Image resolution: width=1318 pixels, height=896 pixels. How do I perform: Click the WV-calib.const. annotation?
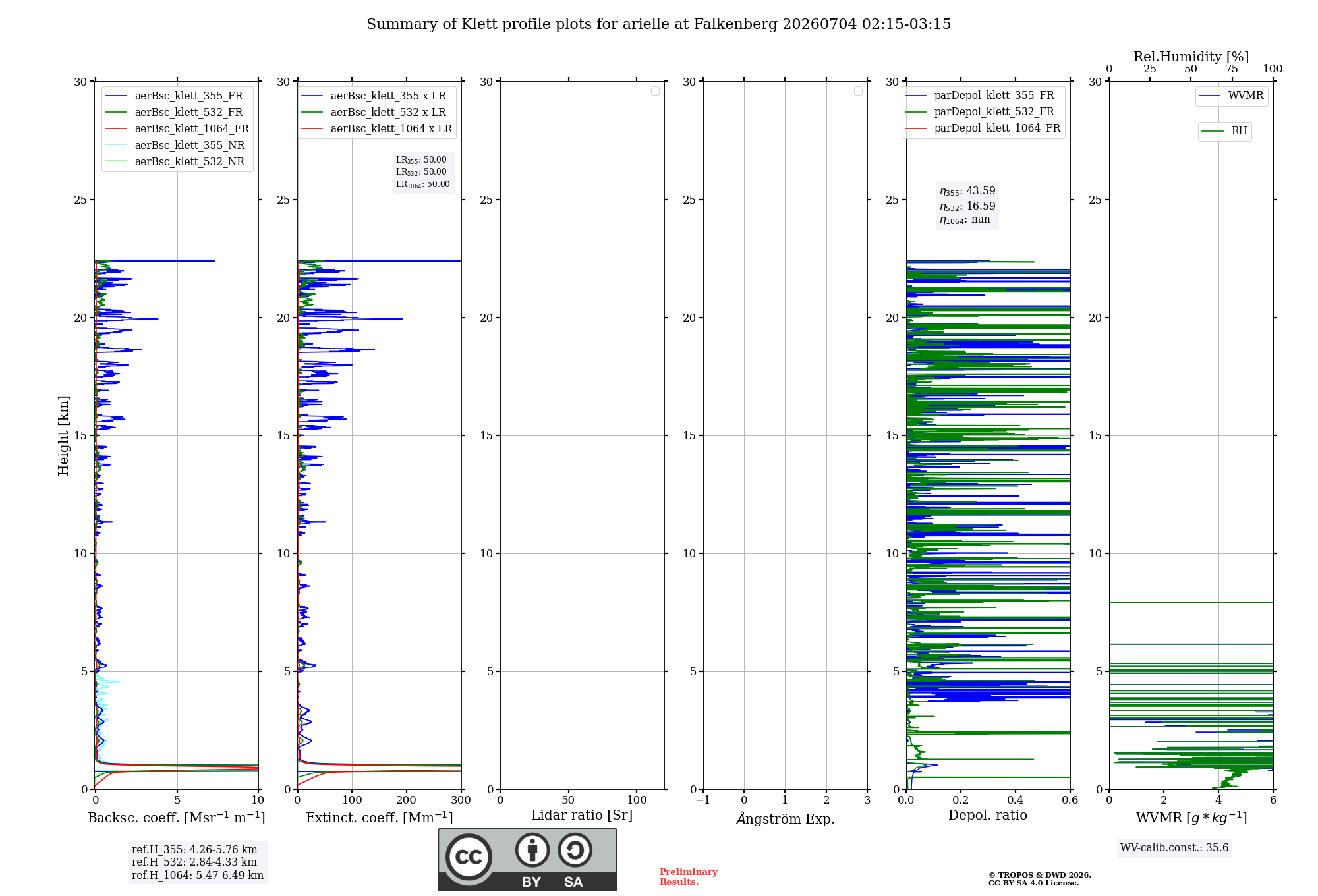tap(1174, 848)
